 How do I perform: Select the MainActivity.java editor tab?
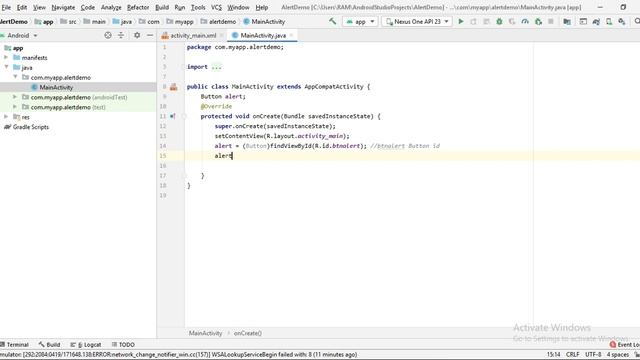[x=263, y=36]
